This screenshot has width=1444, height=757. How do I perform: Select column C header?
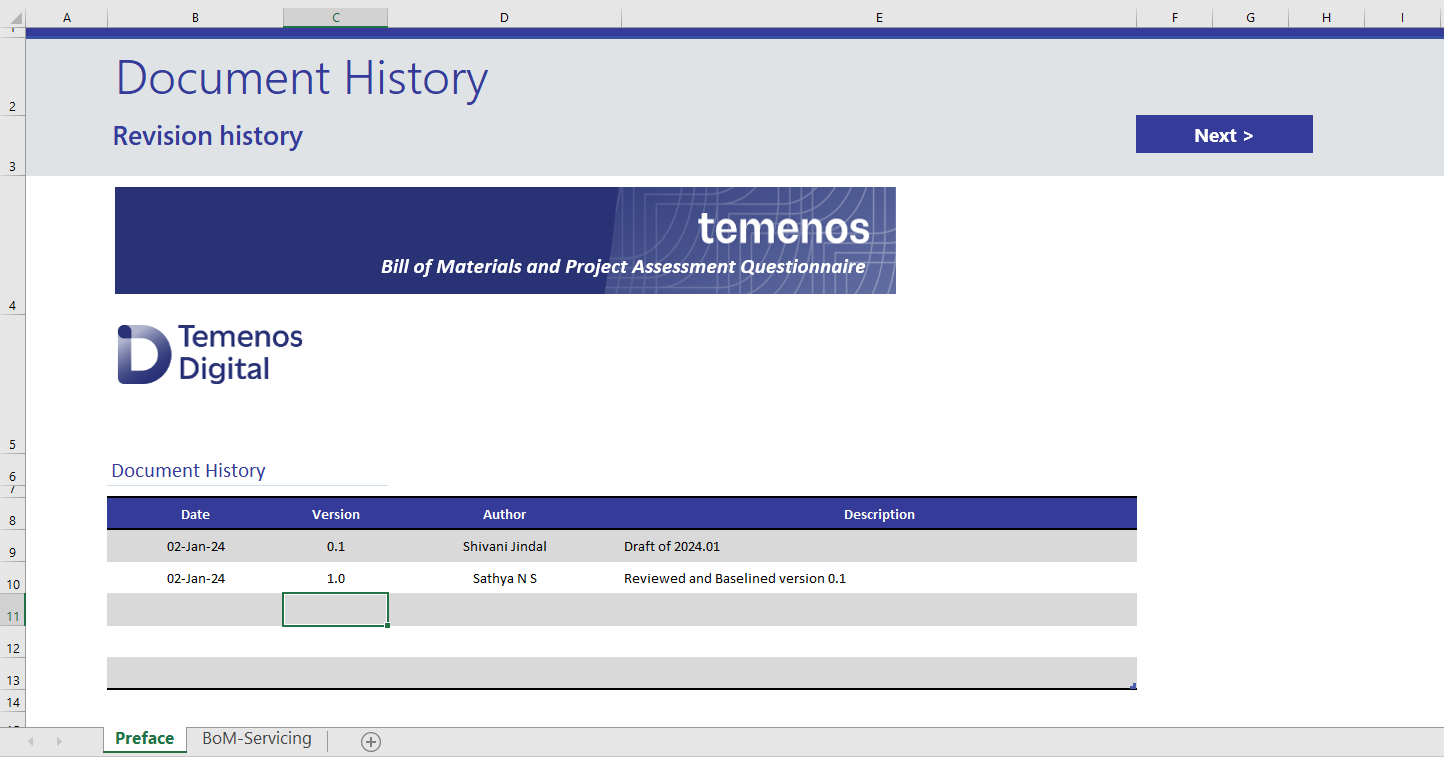[x=336, y=17]
